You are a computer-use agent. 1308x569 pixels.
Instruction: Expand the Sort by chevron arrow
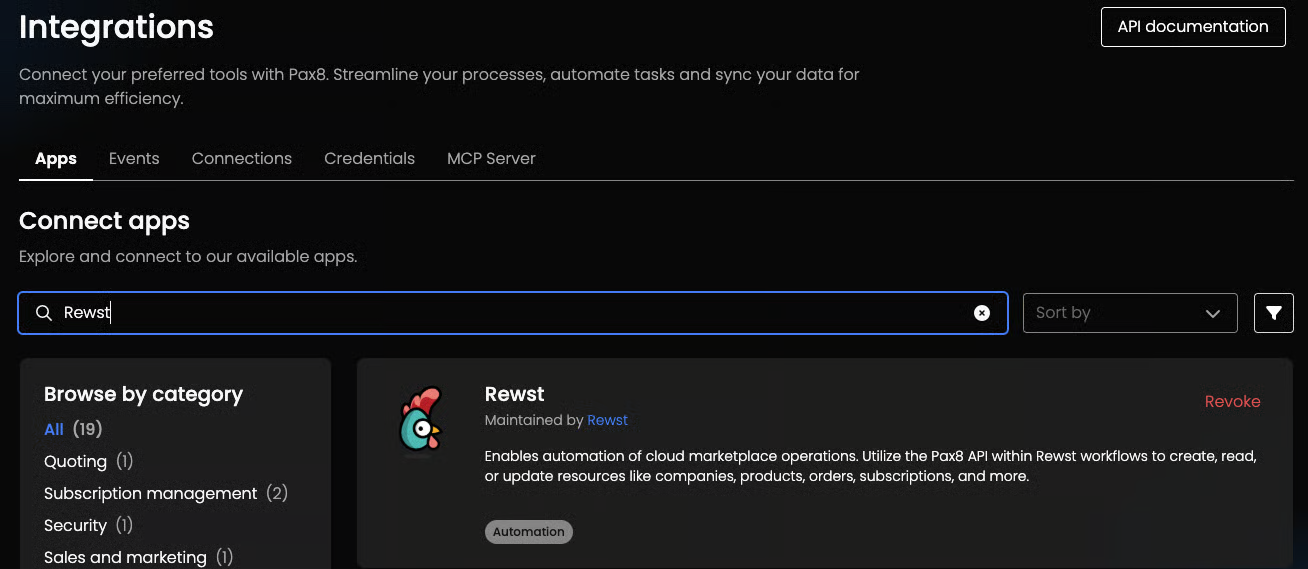pyautogui.click(x=1213, y=313)
